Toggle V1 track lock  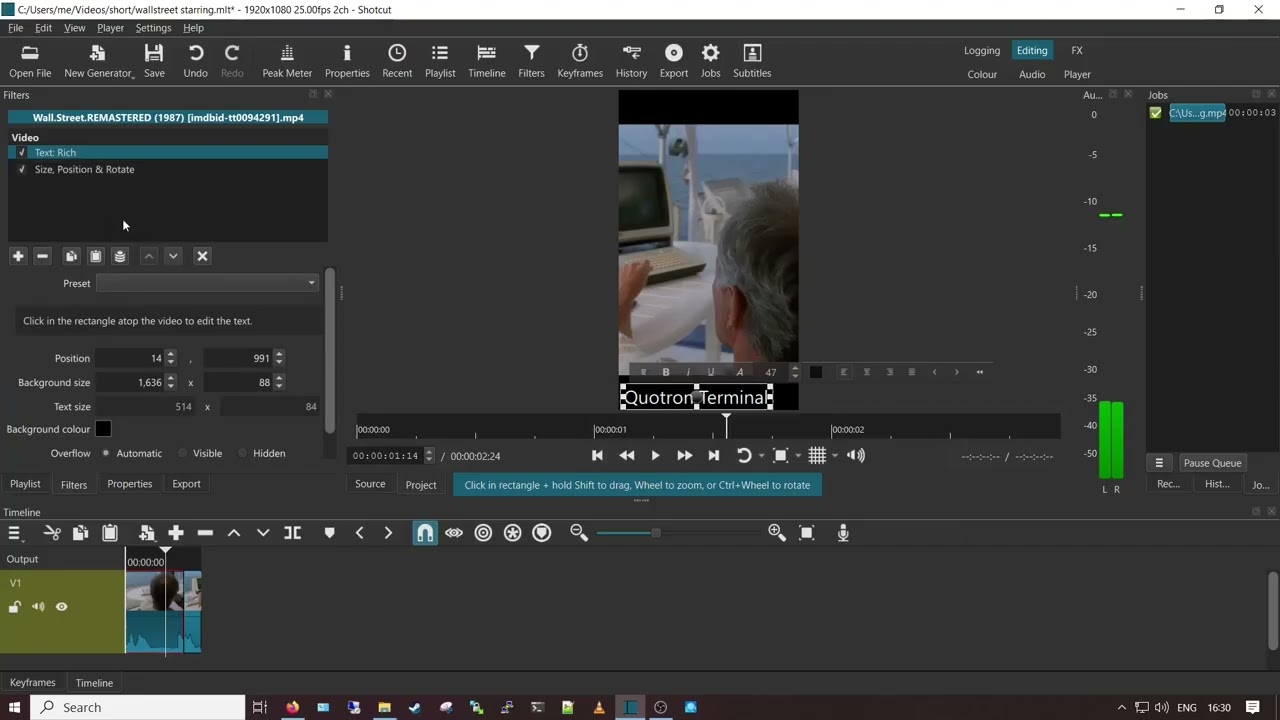[x=15, y=607]
